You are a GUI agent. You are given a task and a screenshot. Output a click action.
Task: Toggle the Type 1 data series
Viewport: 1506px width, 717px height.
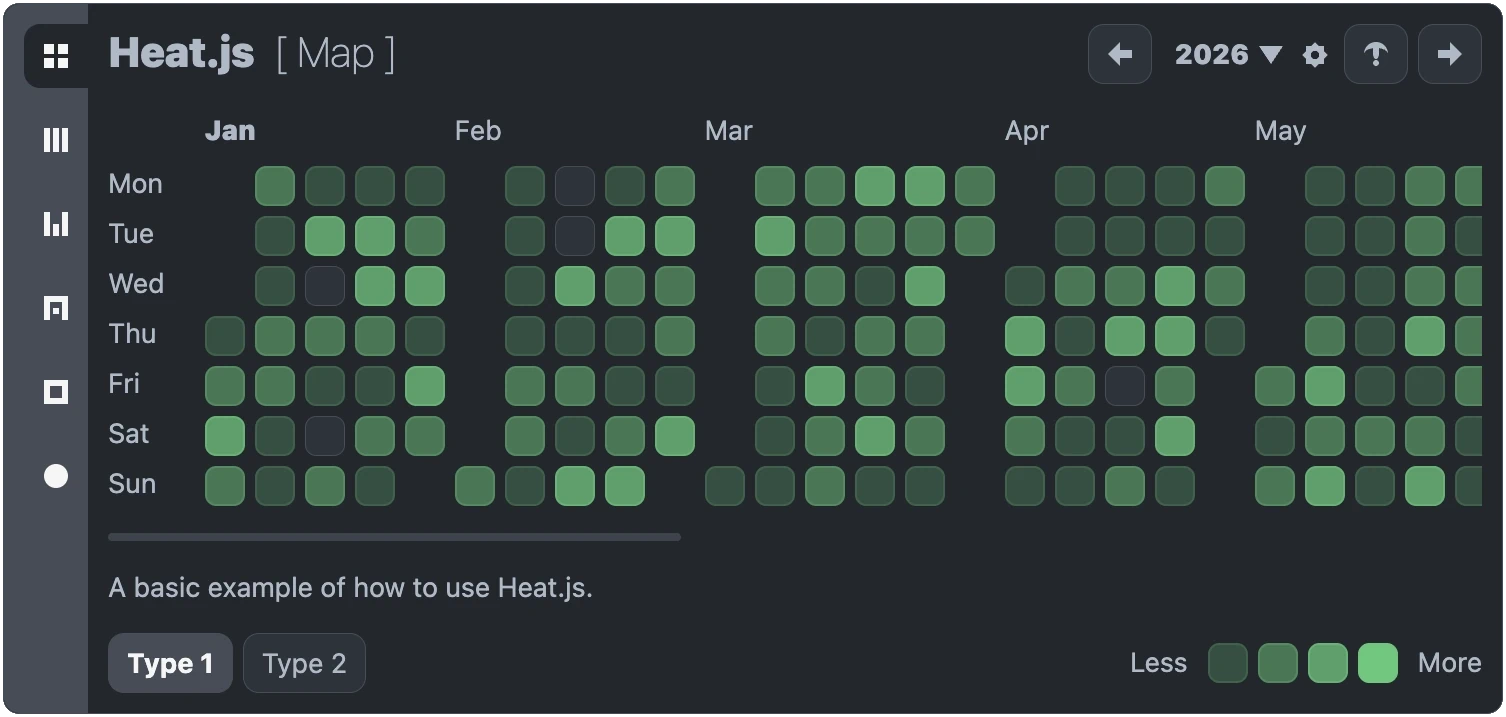170,663
